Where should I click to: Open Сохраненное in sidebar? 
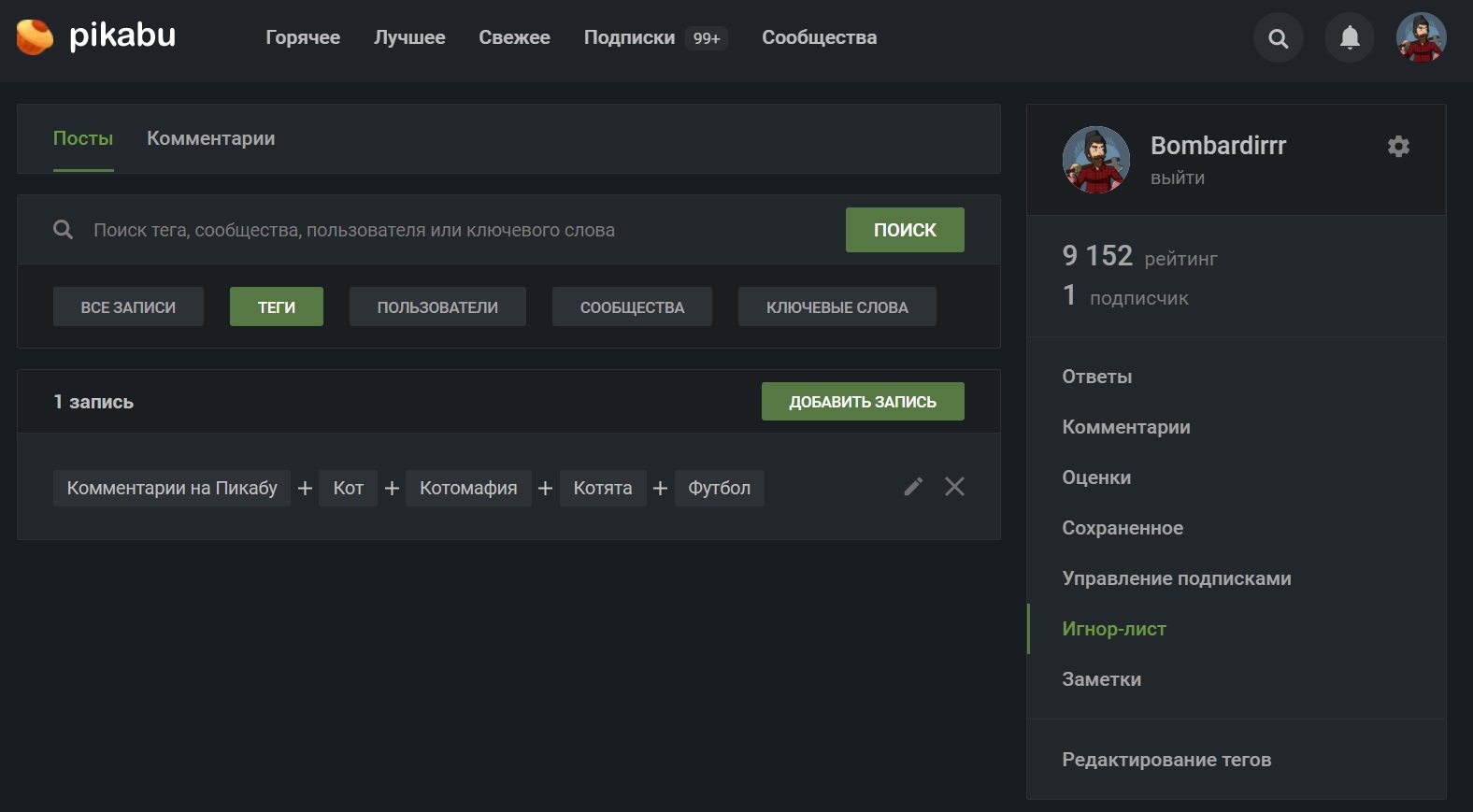pos(1123,528)
